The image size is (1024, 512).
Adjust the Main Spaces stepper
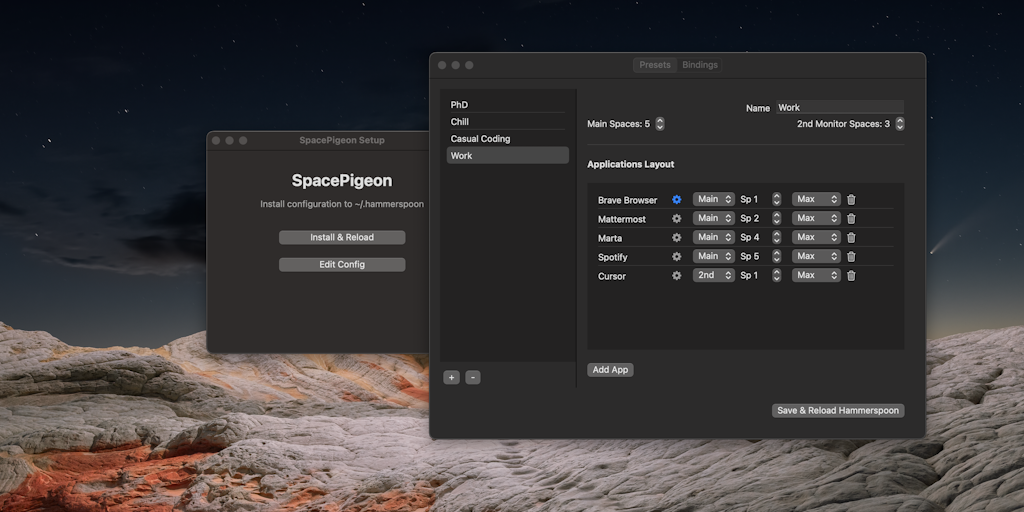[x=659, y=124]
